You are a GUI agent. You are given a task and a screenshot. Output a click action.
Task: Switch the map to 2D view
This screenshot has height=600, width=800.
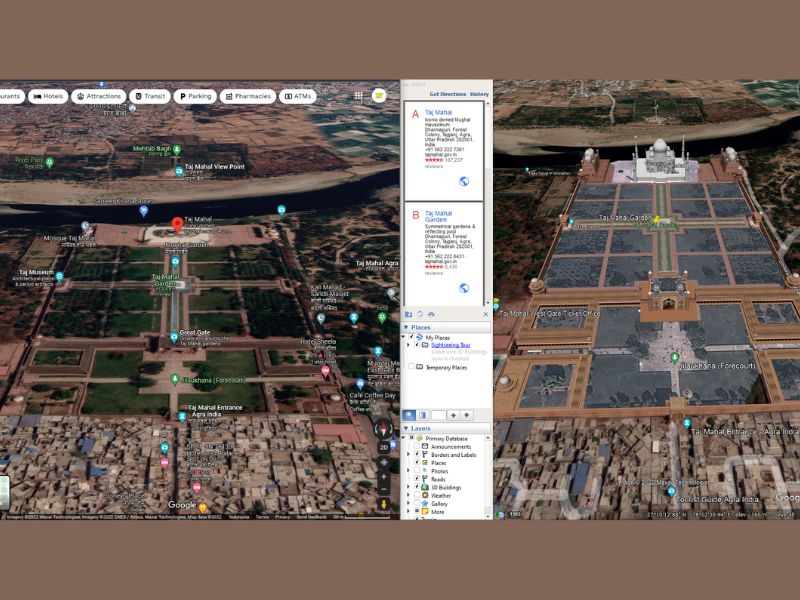384,447
